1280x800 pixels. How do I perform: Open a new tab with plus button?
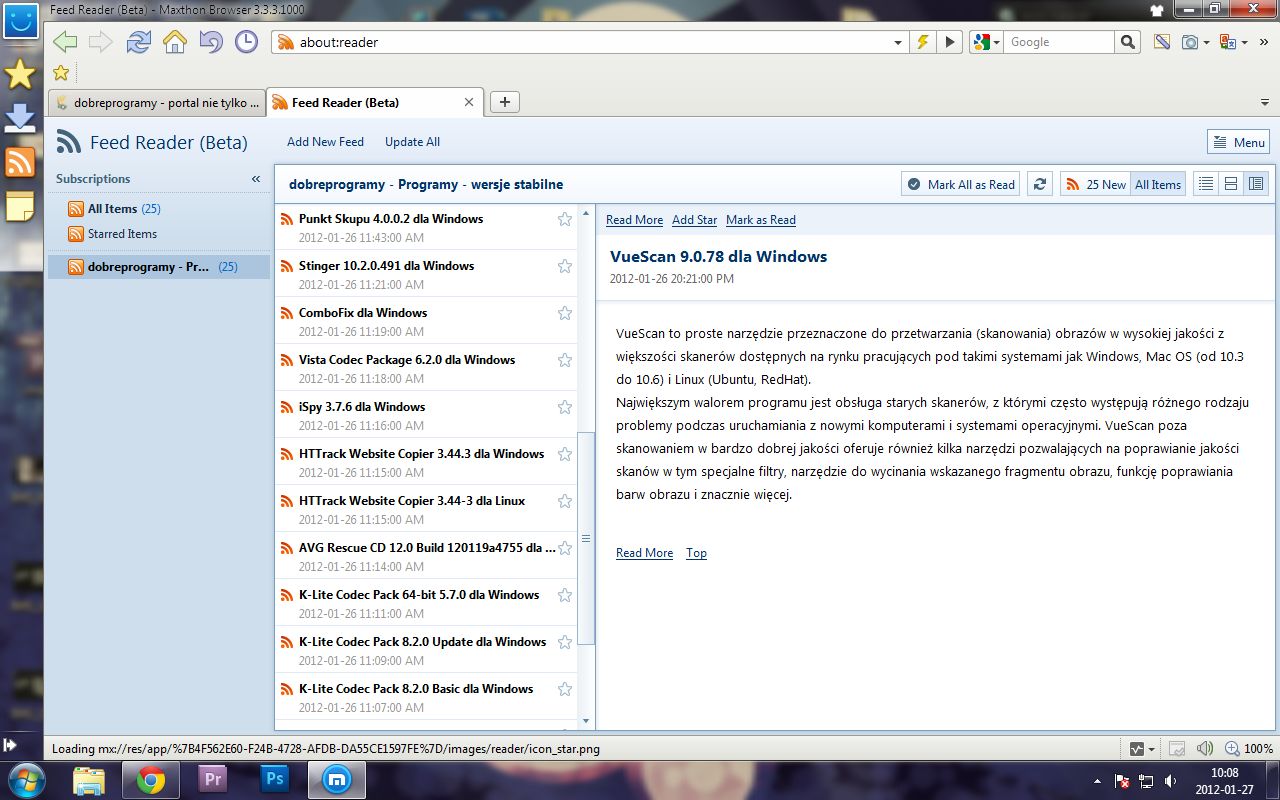click(x=505, y=102)
